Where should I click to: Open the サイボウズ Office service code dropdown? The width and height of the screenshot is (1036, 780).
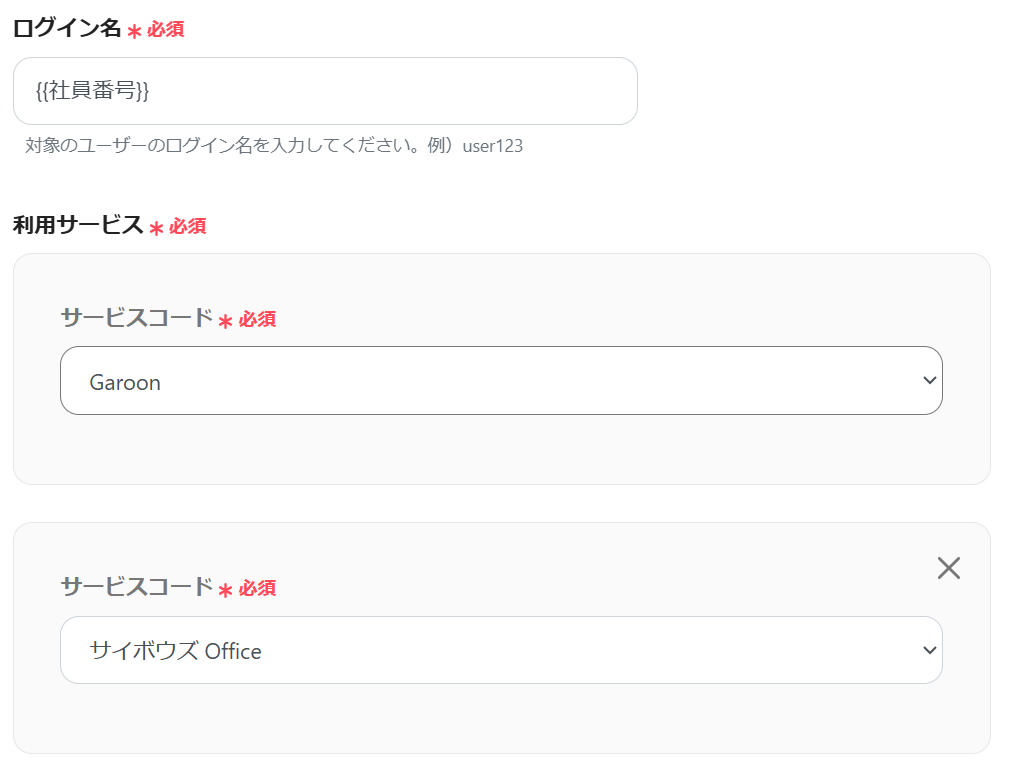coord(500,650)
